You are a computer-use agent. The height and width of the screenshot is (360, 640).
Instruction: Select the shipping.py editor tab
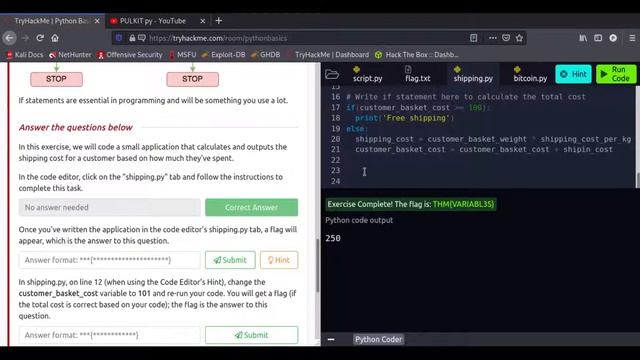point(473,74)
